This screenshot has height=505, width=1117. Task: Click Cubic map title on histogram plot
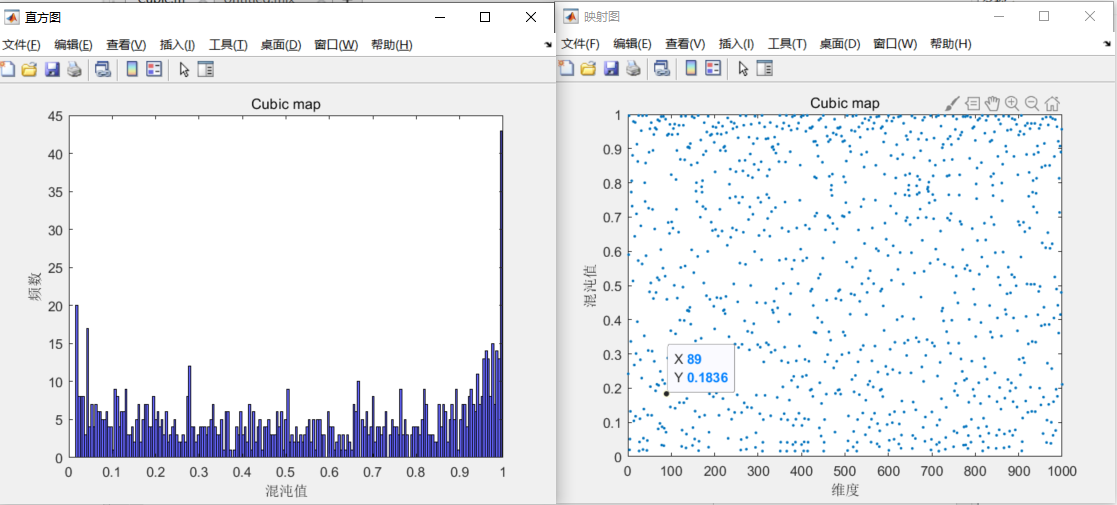(286, 104)
